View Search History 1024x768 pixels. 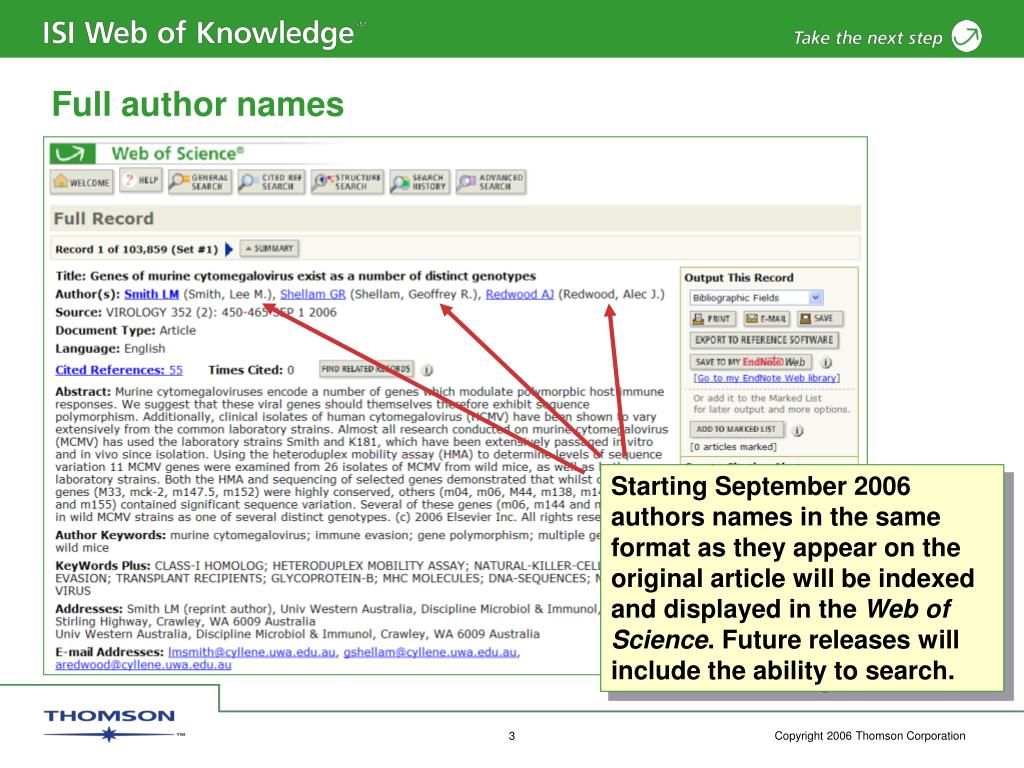(x=419, y=182)
